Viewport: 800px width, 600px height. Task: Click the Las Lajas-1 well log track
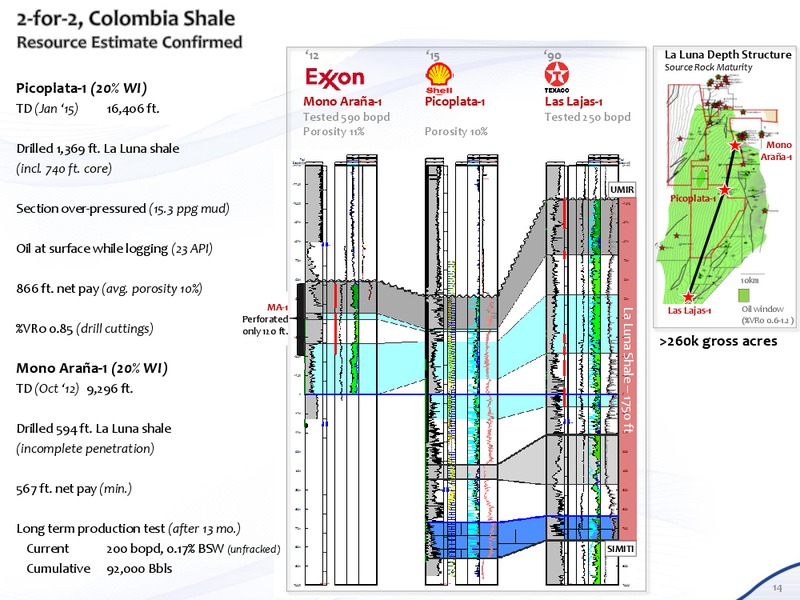coord(582,370)
